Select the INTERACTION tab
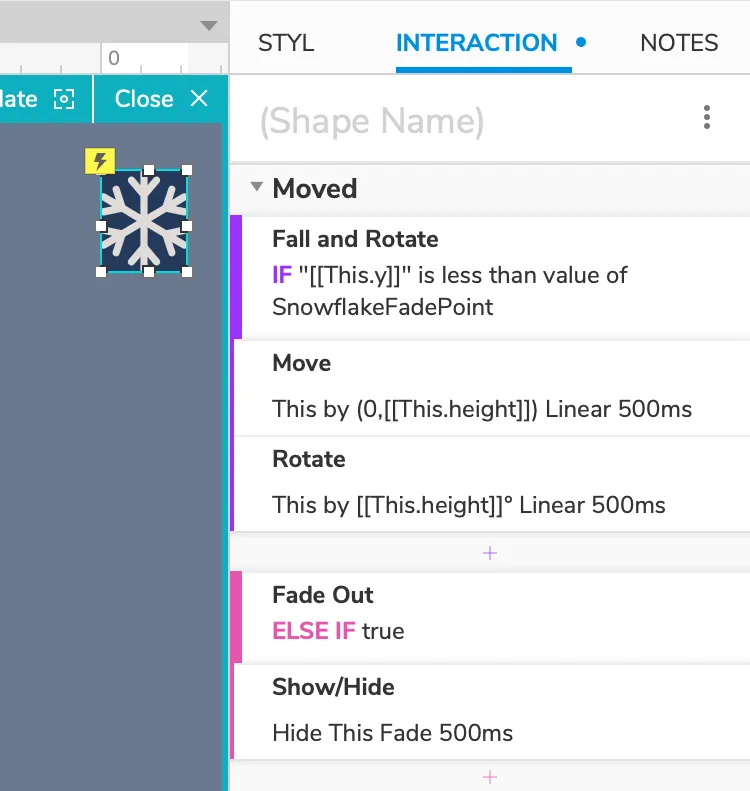 477,43
